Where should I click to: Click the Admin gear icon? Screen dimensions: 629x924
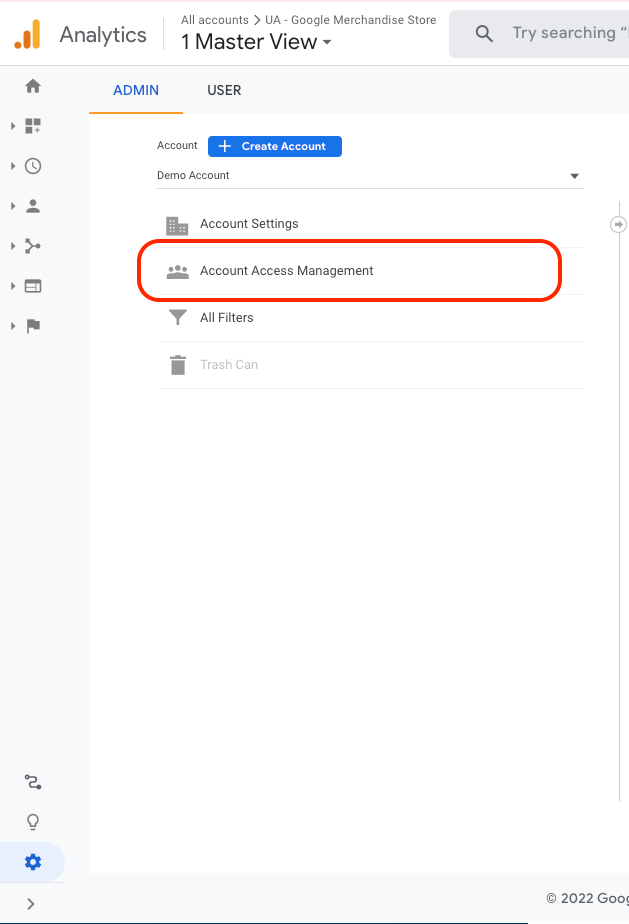[x=33, y=862]
